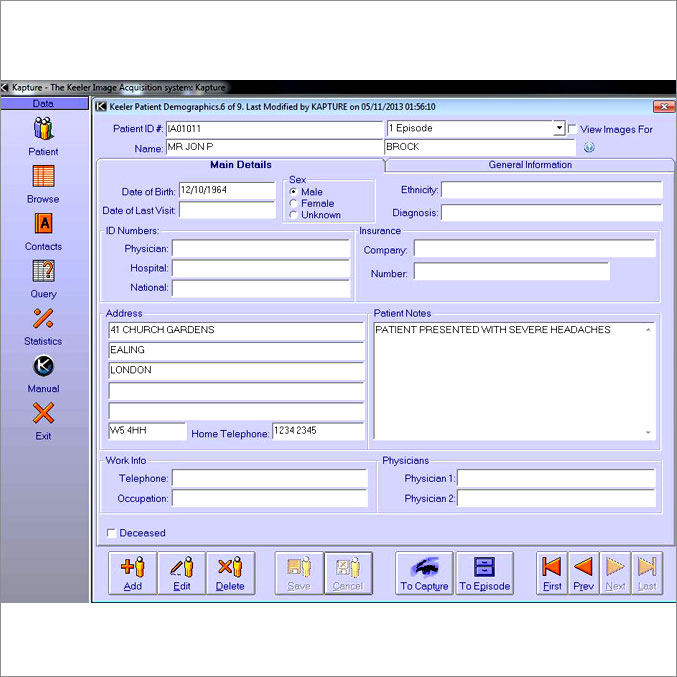677x677 pixels.
Task: Click address line LONDON
Action: coord(236,371)
